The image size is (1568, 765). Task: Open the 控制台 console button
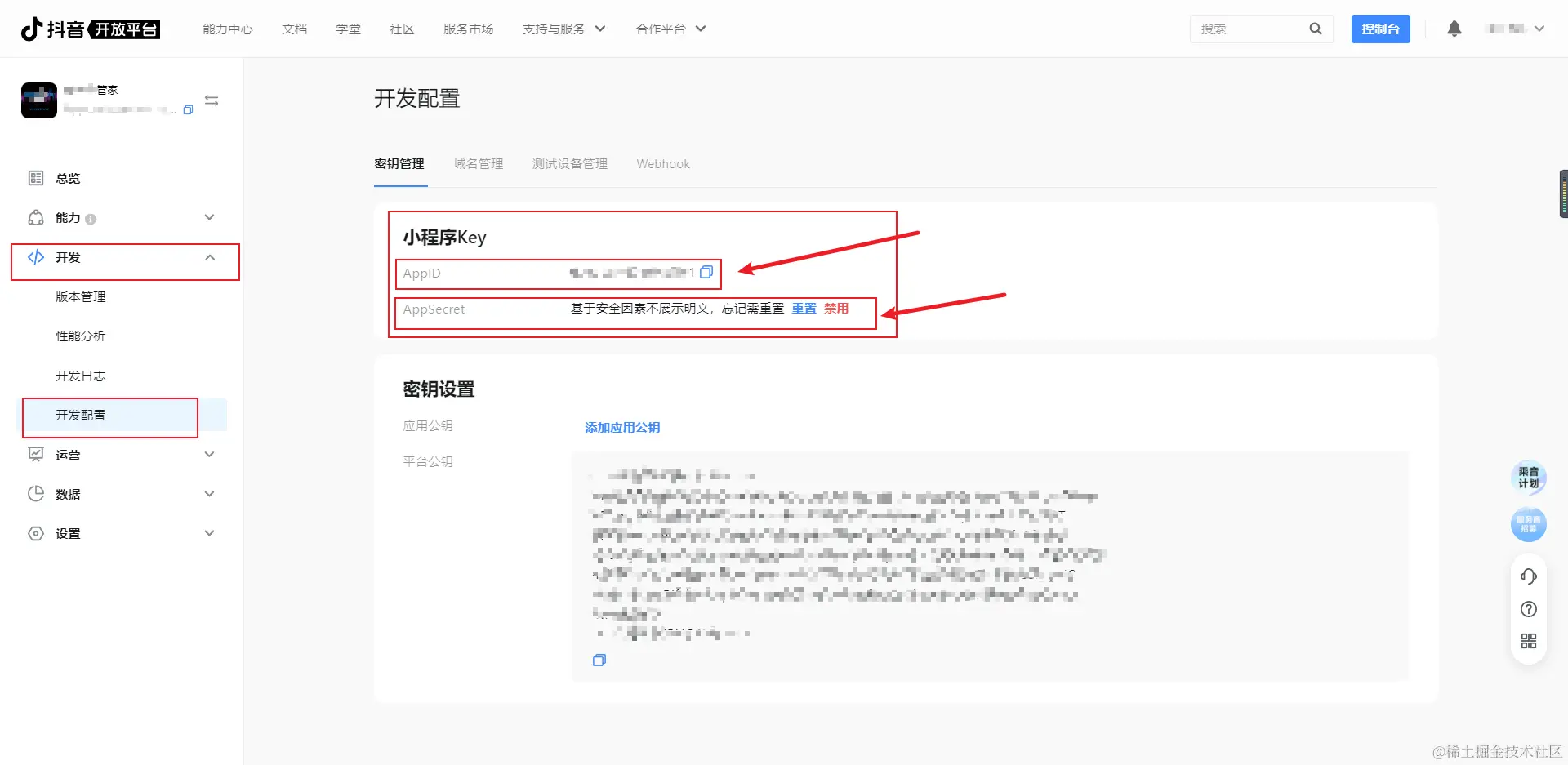[x=1380, y=29]
